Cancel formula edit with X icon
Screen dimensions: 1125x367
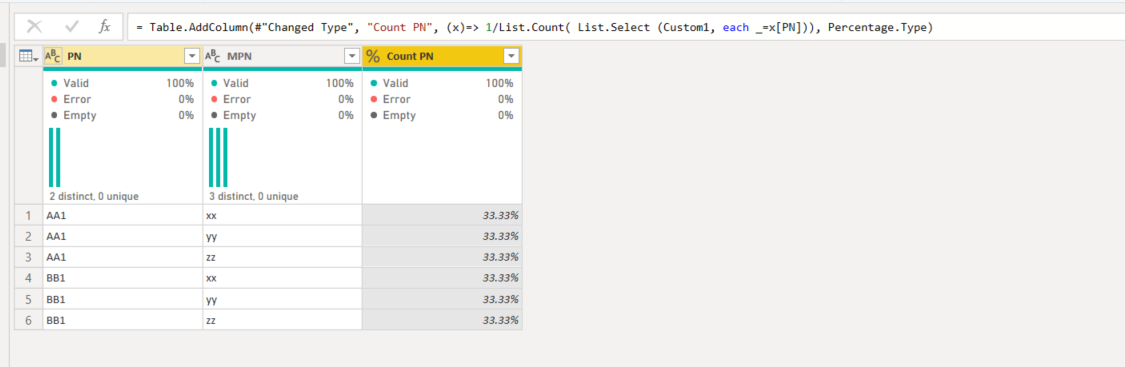34,27
